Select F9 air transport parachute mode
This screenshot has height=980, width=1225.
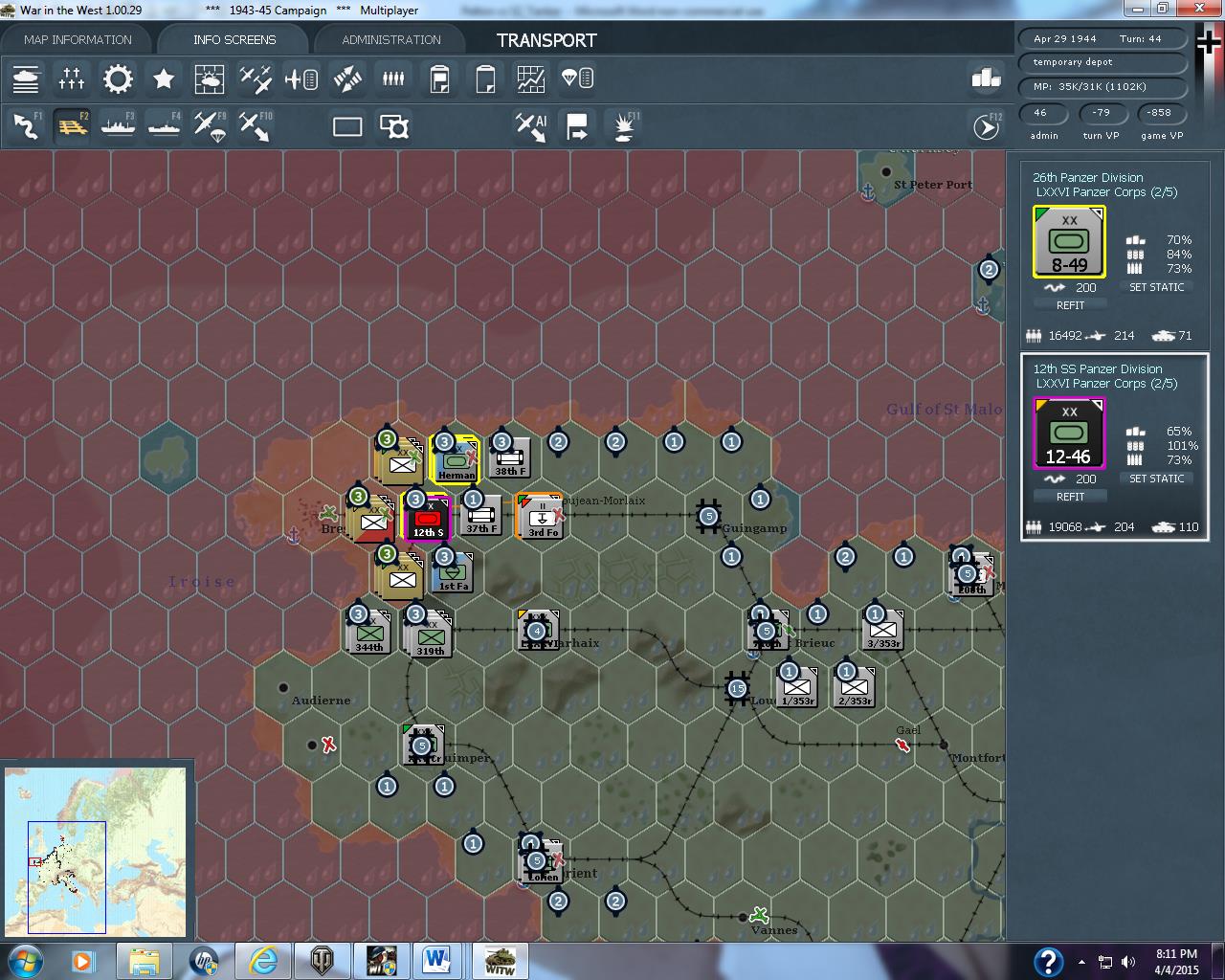[210, 126]
